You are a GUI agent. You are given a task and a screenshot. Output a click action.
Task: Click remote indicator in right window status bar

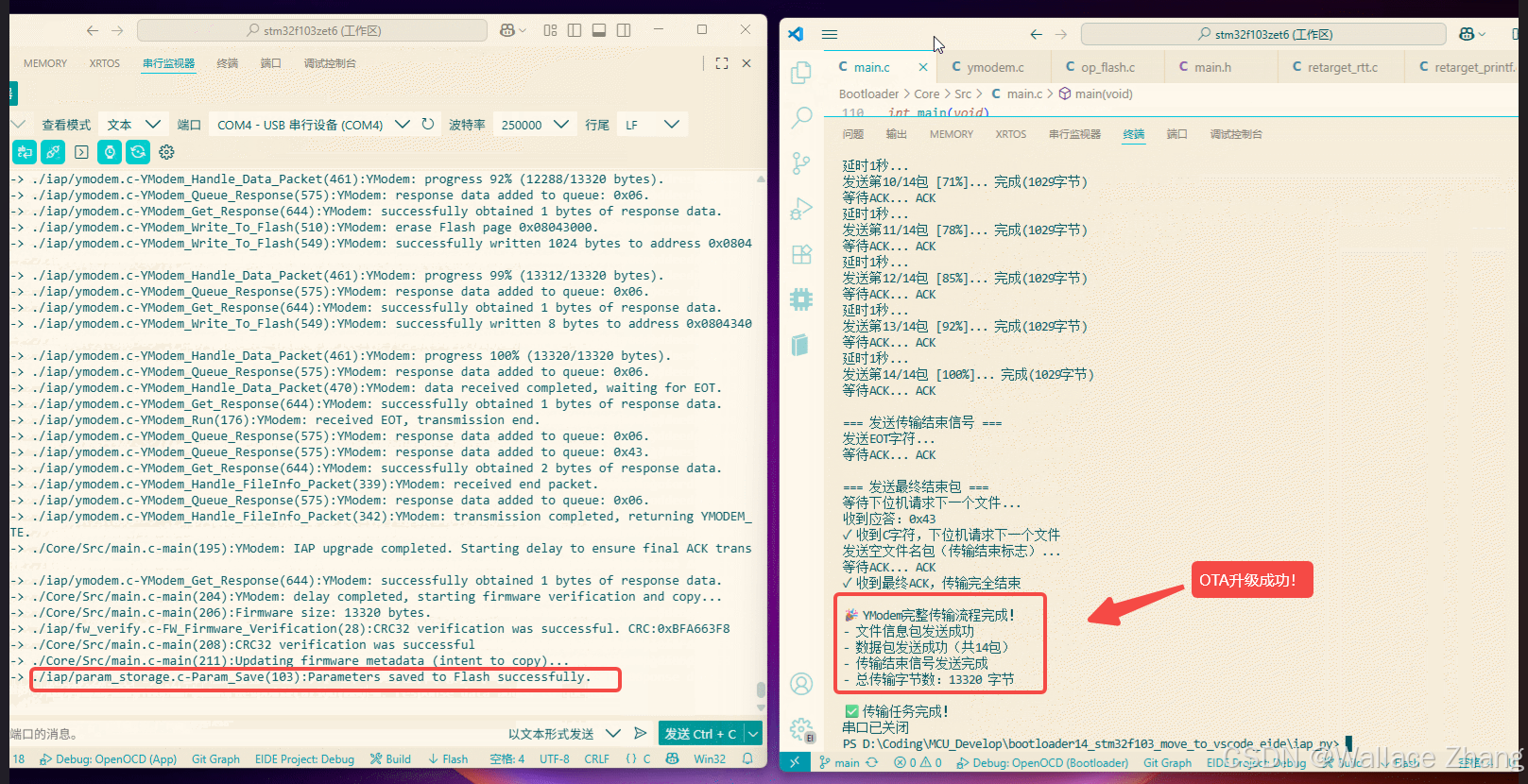795,762
